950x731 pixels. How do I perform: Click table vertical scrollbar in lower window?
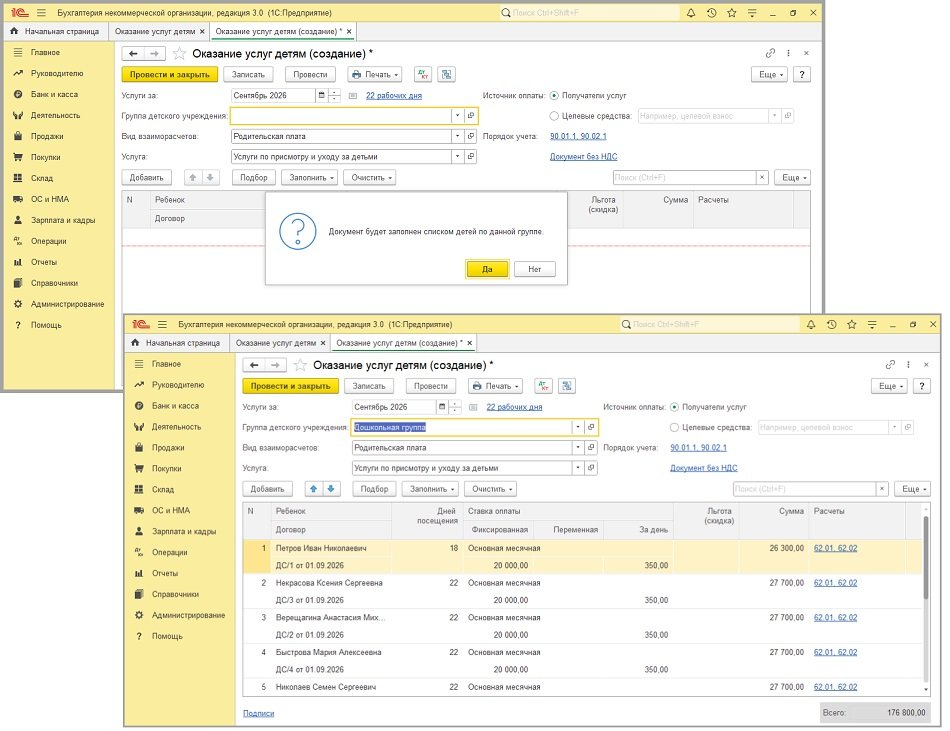(925, 600)
